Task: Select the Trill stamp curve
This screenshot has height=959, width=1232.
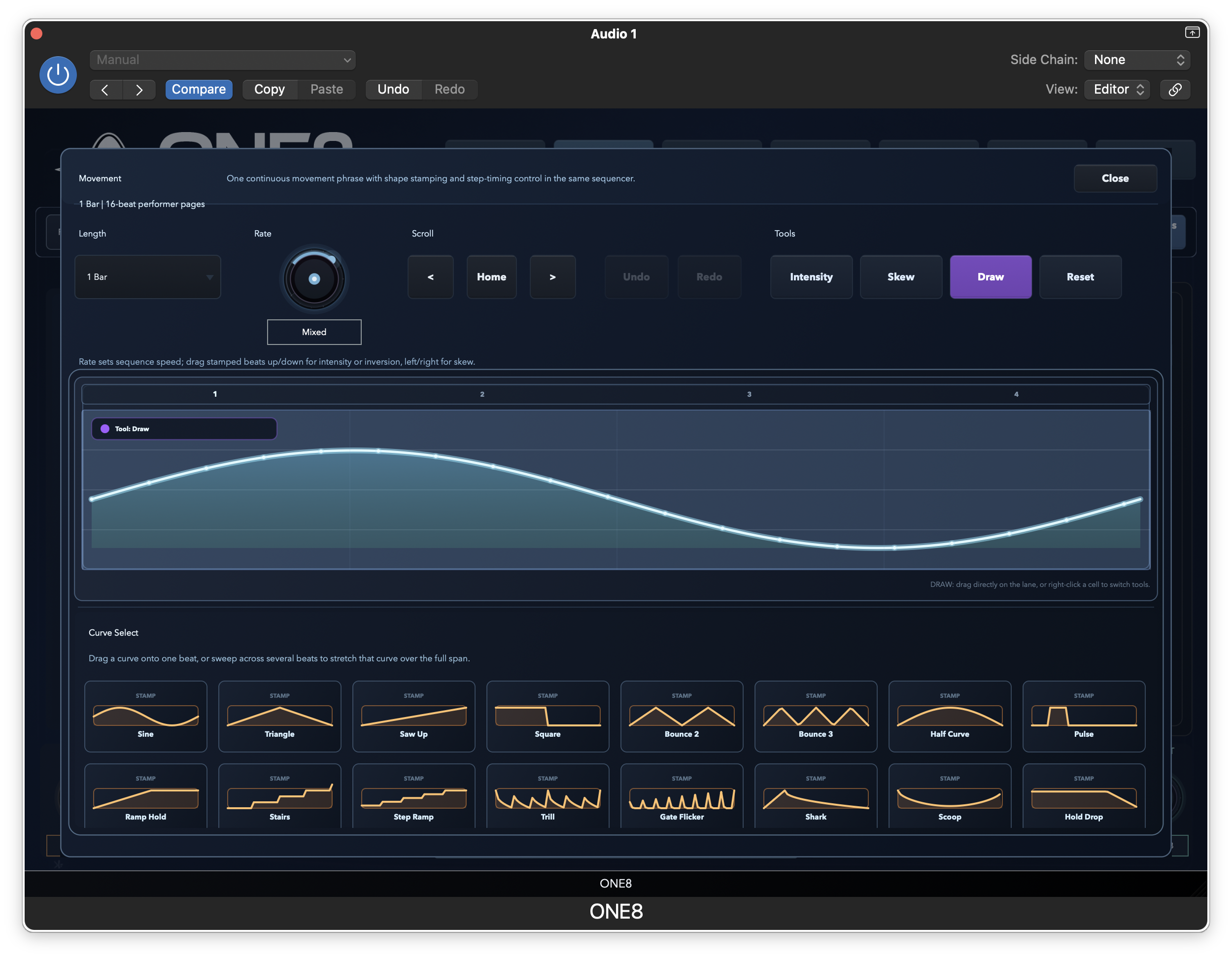Action: [x=548, y=796]
